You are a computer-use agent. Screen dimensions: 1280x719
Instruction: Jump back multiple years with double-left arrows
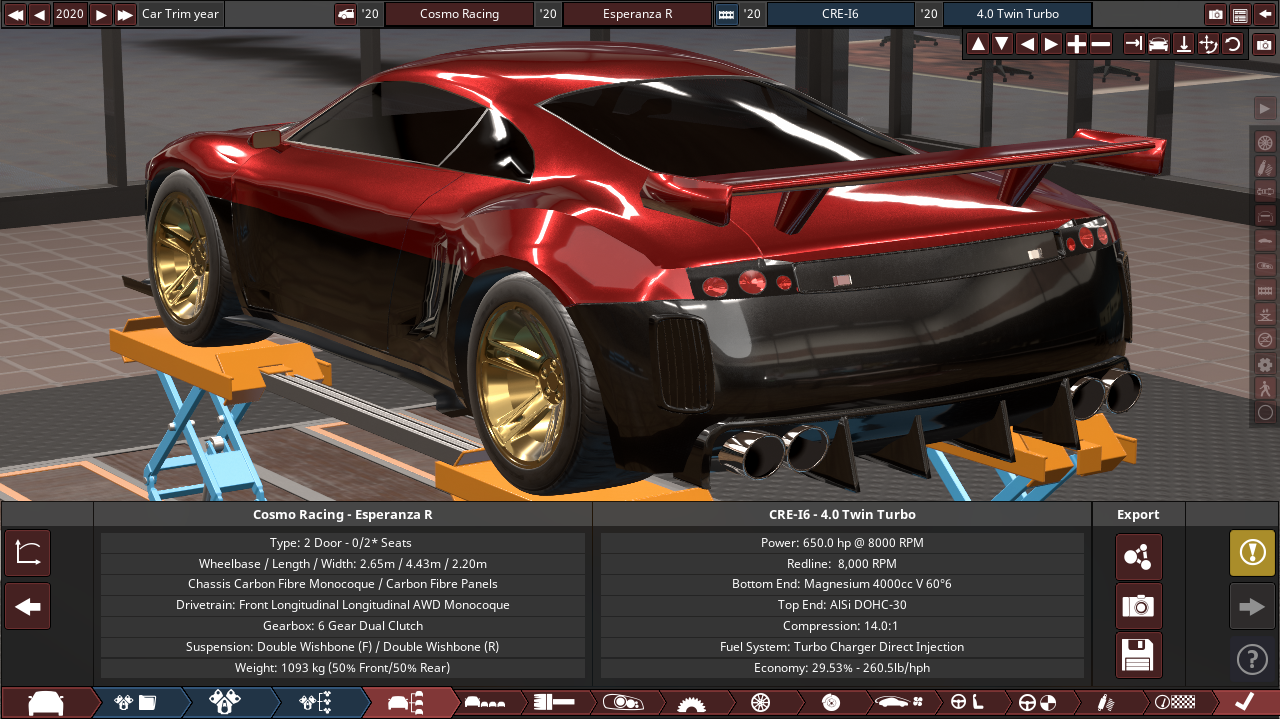coord(15,14)
